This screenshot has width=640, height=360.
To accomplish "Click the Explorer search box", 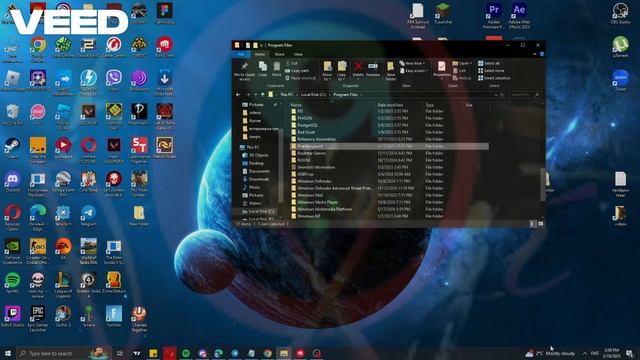I will pyautogui.click(x=525, y=95).
